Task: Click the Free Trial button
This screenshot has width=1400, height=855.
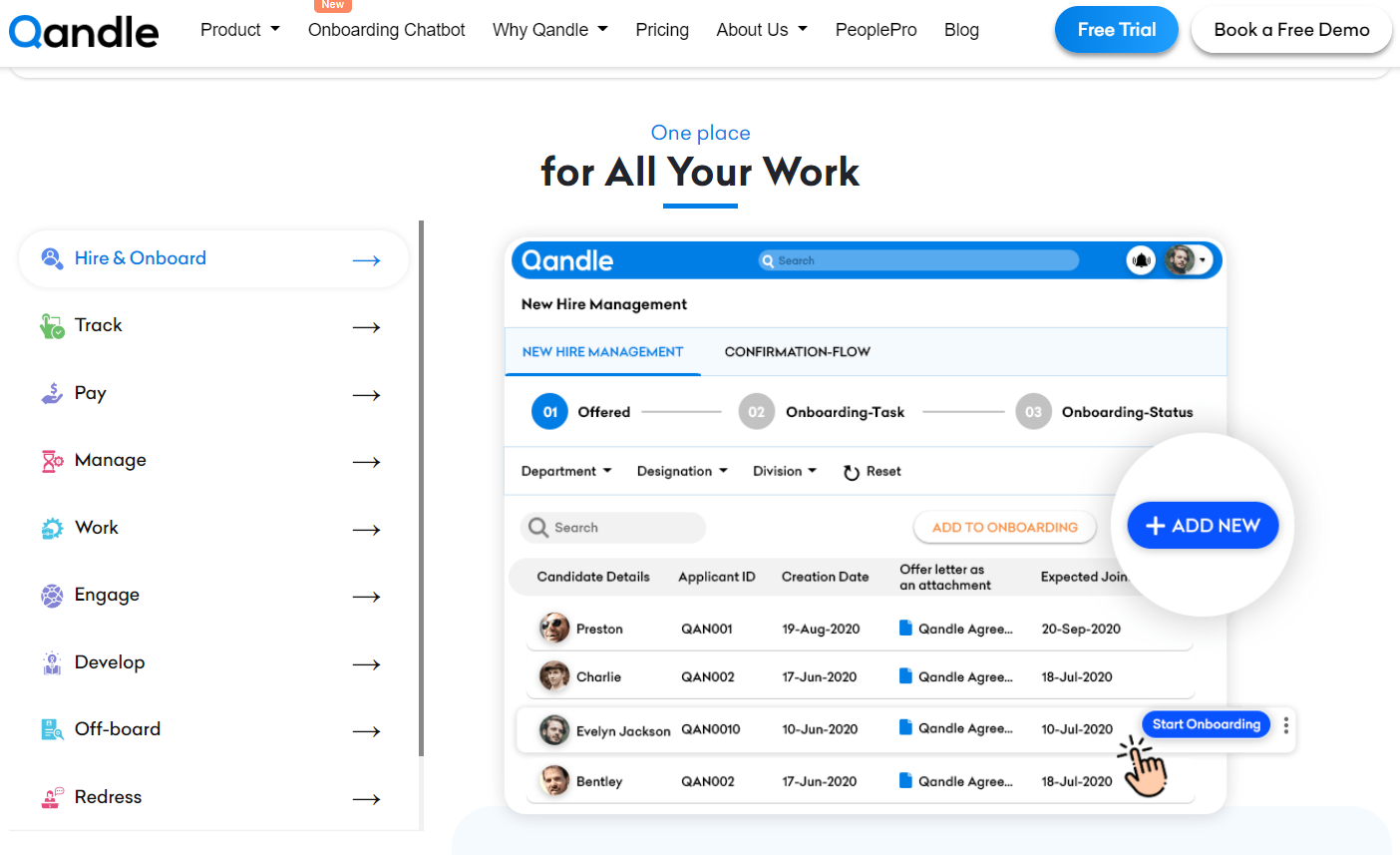Action: tap(1117, 30)
